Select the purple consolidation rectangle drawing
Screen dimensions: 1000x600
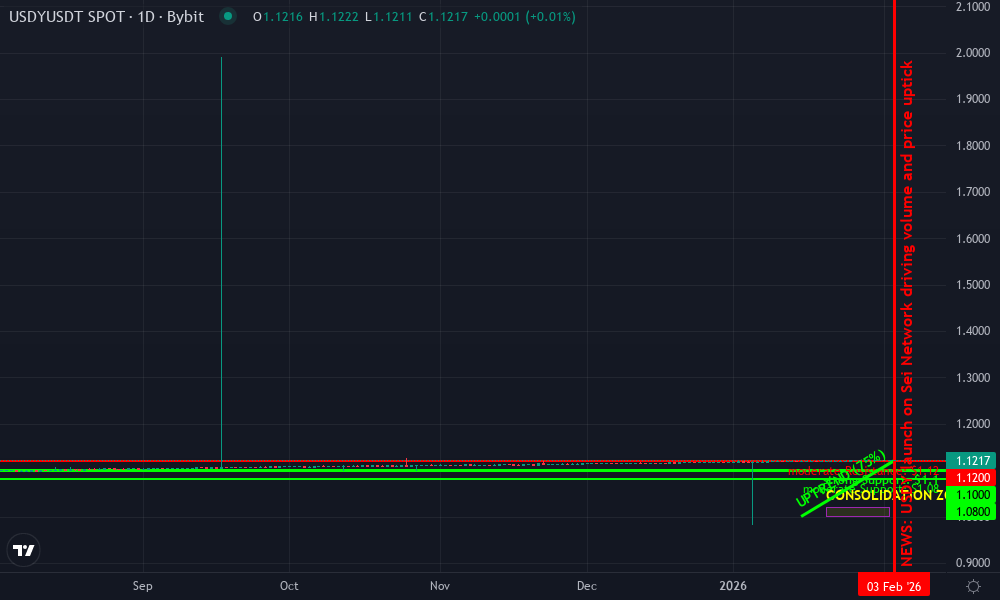[x=858, y=511]
